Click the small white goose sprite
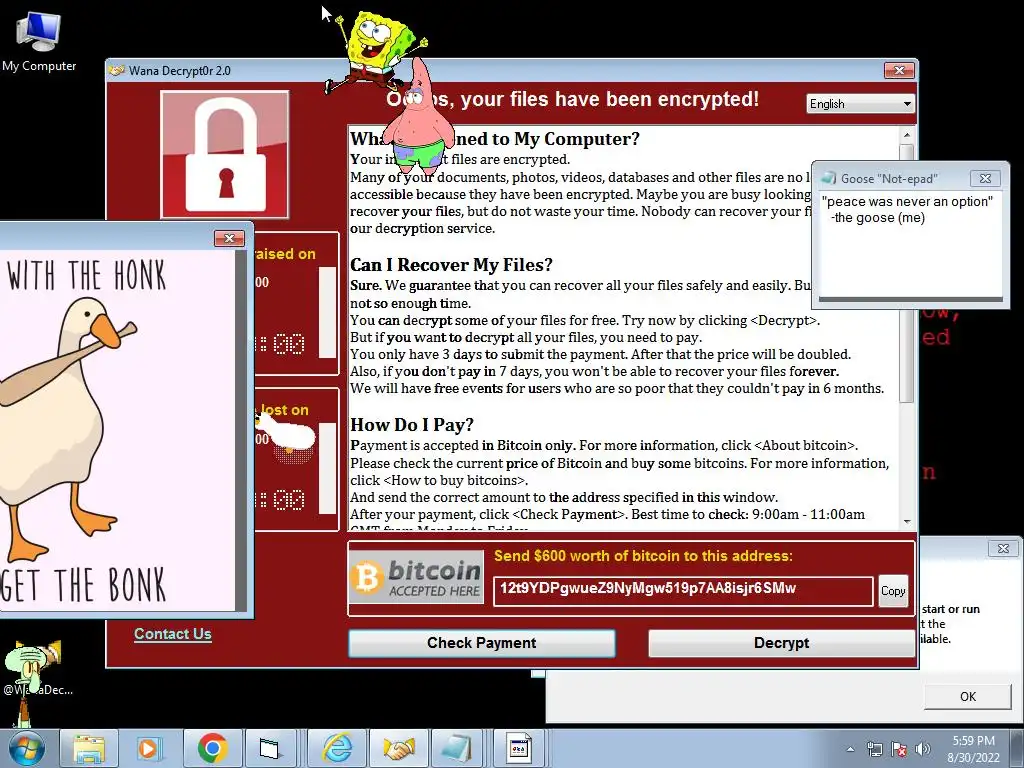This screenshot has height=768, width=1024. click(285, 434)
